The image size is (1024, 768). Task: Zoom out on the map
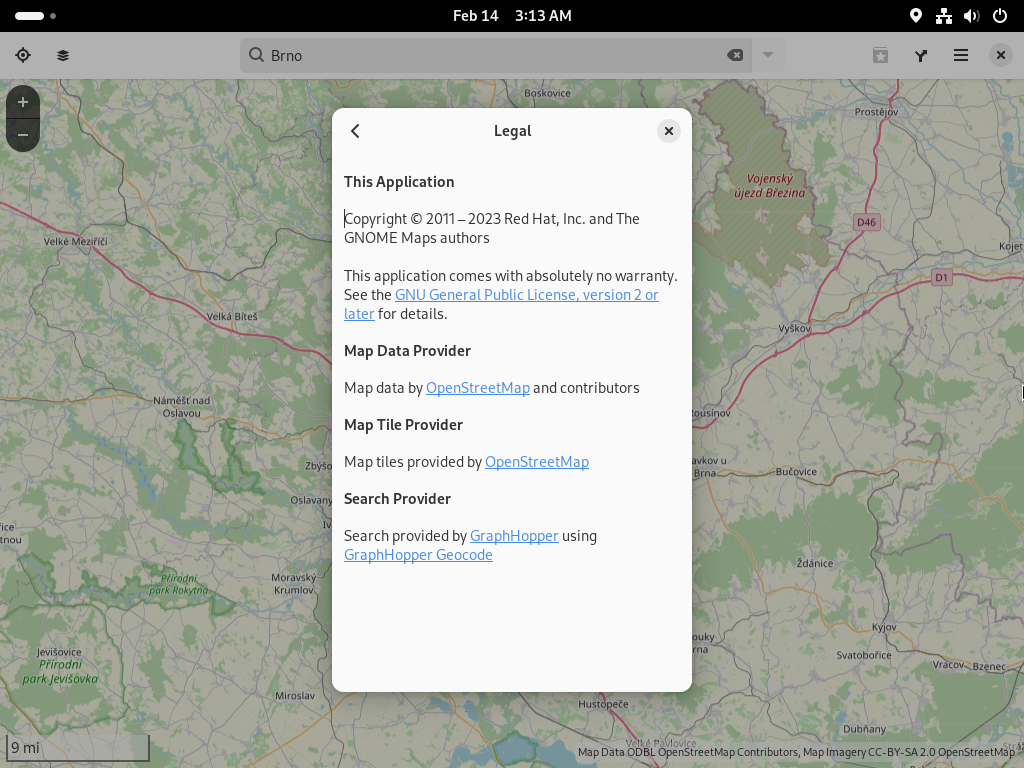(x=23, y=135)
